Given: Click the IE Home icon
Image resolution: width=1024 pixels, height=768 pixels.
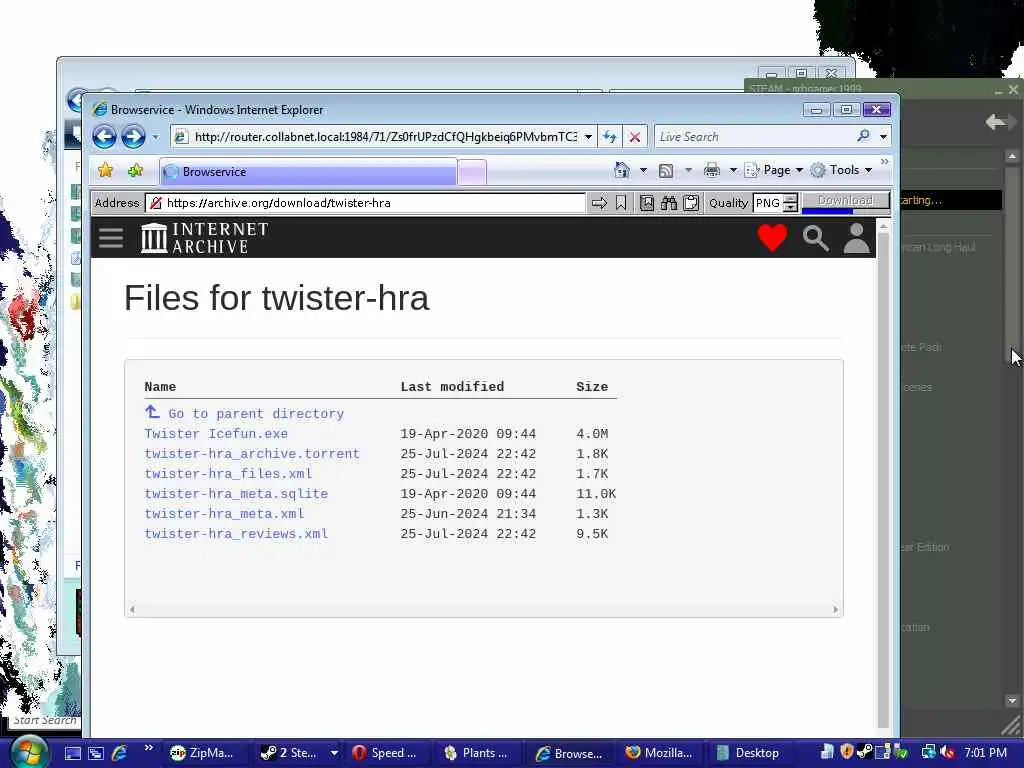Looking at the screenshot, I should [622, 170].
